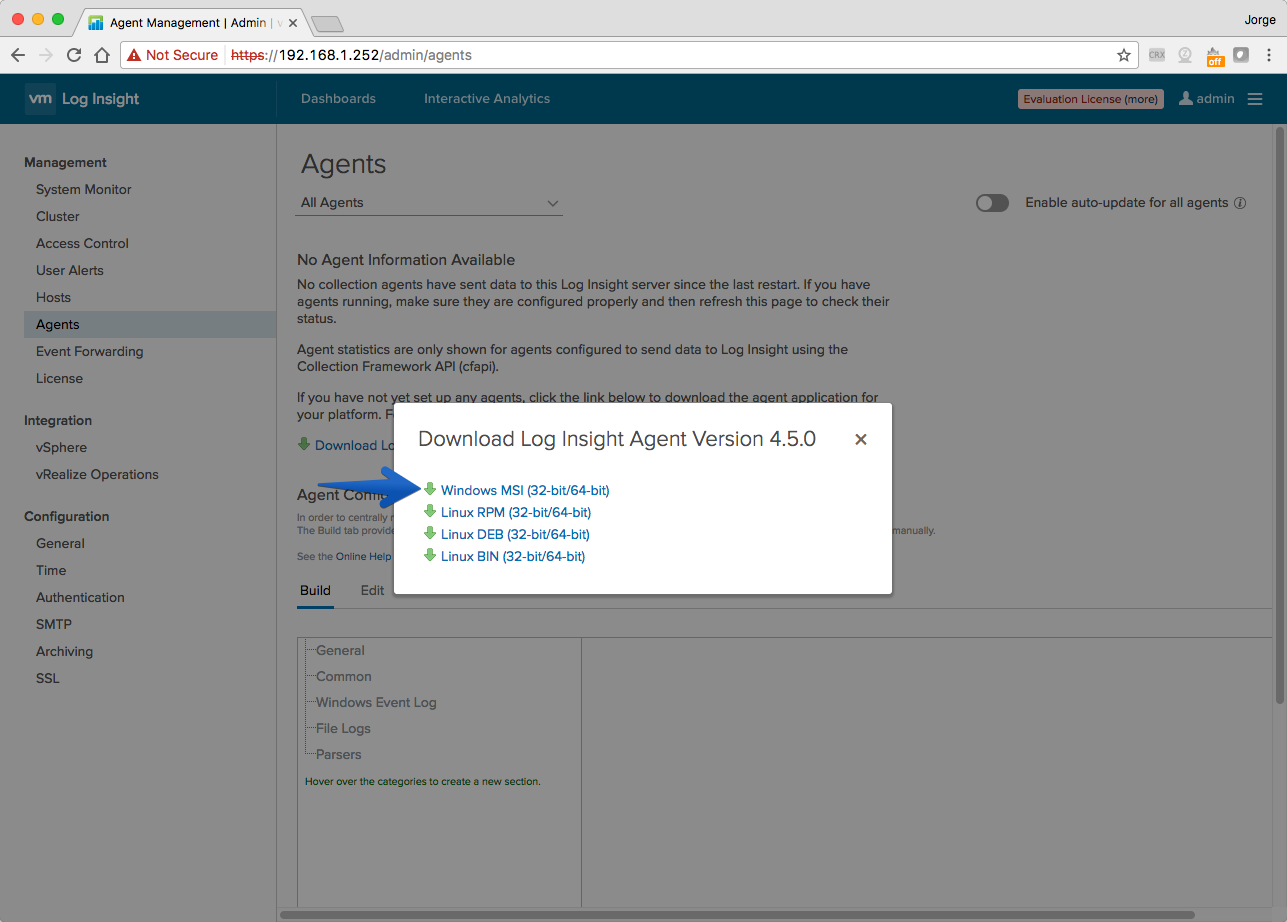Click the Jorge profile button
This screenshot has height=922, width=1287.
tap(1259, 19)
